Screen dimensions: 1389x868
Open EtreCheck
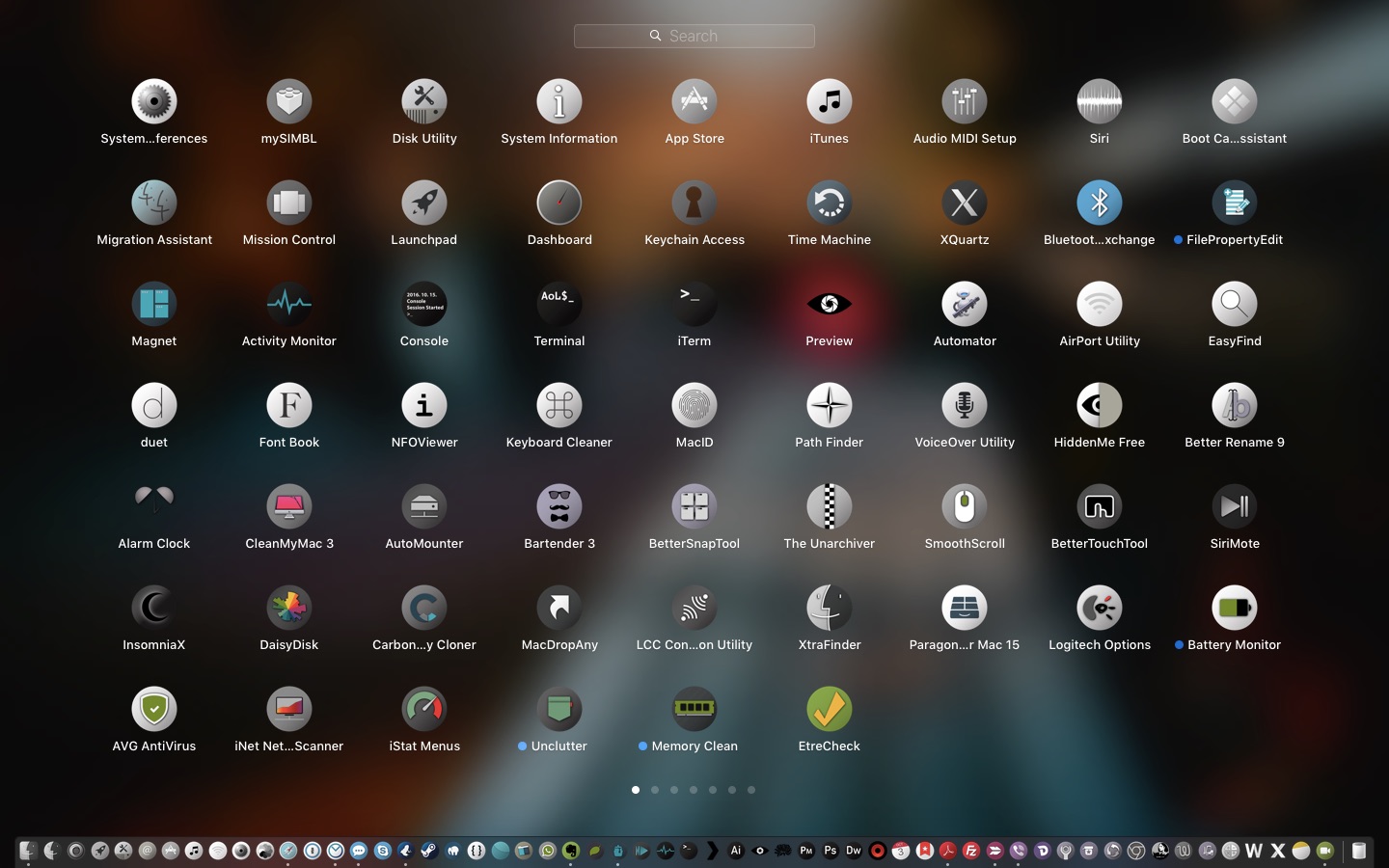830,709
